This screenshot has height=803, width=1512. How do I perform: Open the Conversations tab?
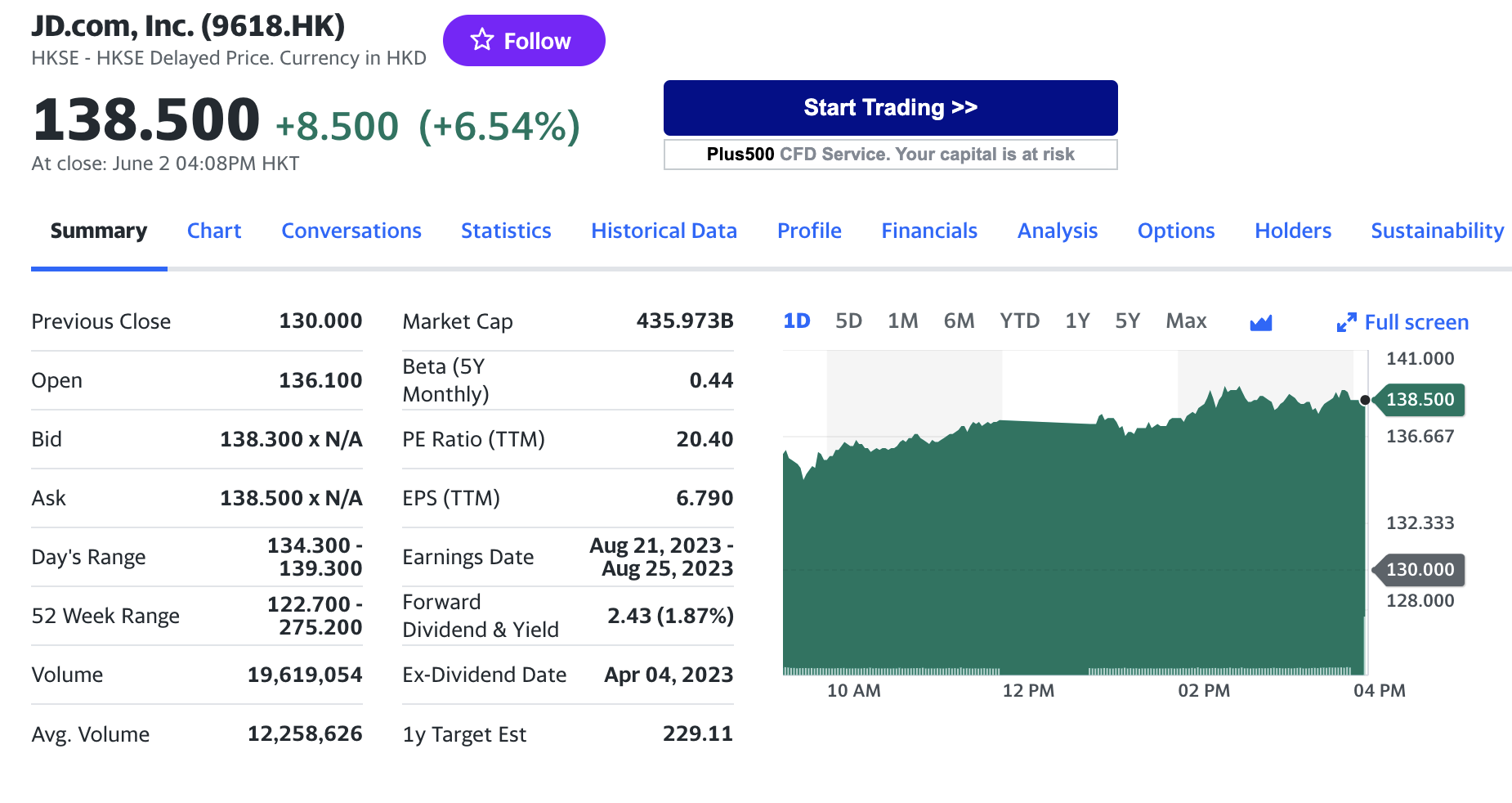351,231
